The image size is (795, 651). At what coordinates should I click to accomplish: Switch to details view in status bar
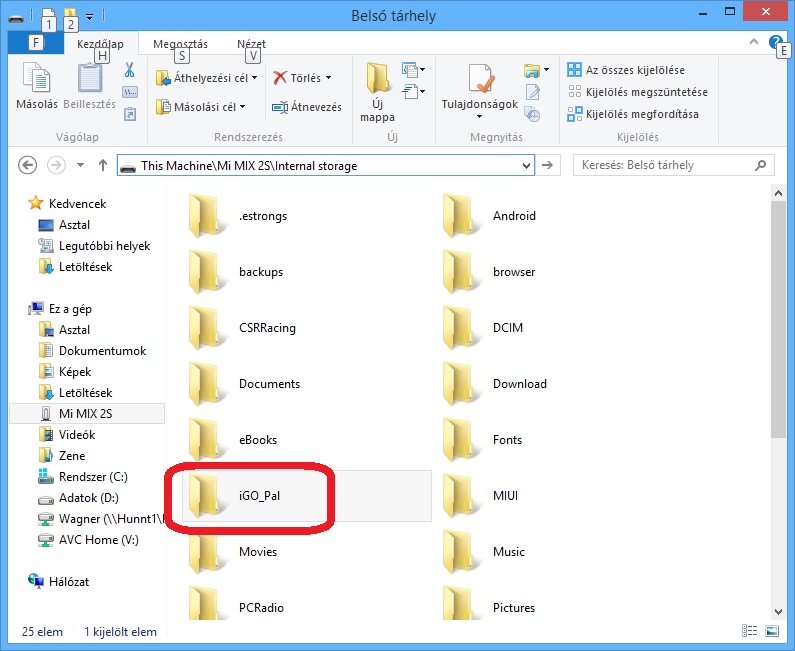[x=752, y=632]
